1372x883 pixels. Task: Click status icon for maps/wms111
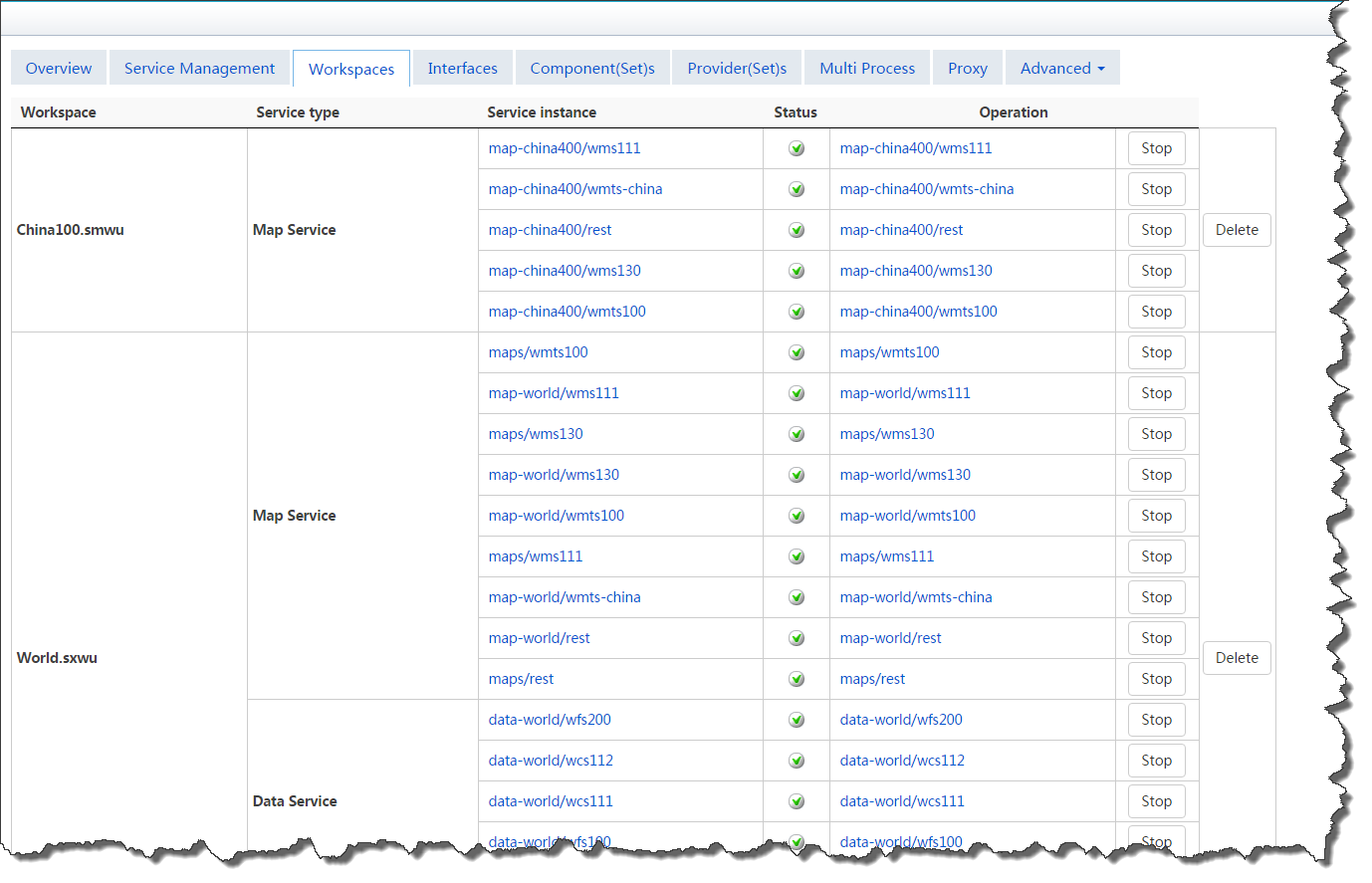click(797, 556)
